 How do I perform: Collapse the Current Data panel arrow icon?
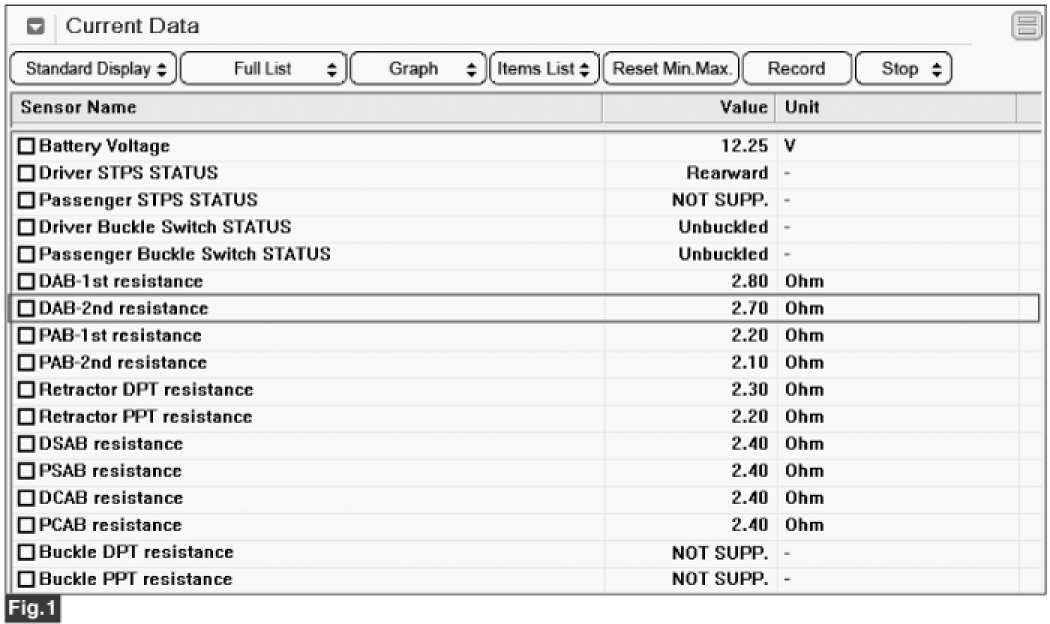(35, 27)
